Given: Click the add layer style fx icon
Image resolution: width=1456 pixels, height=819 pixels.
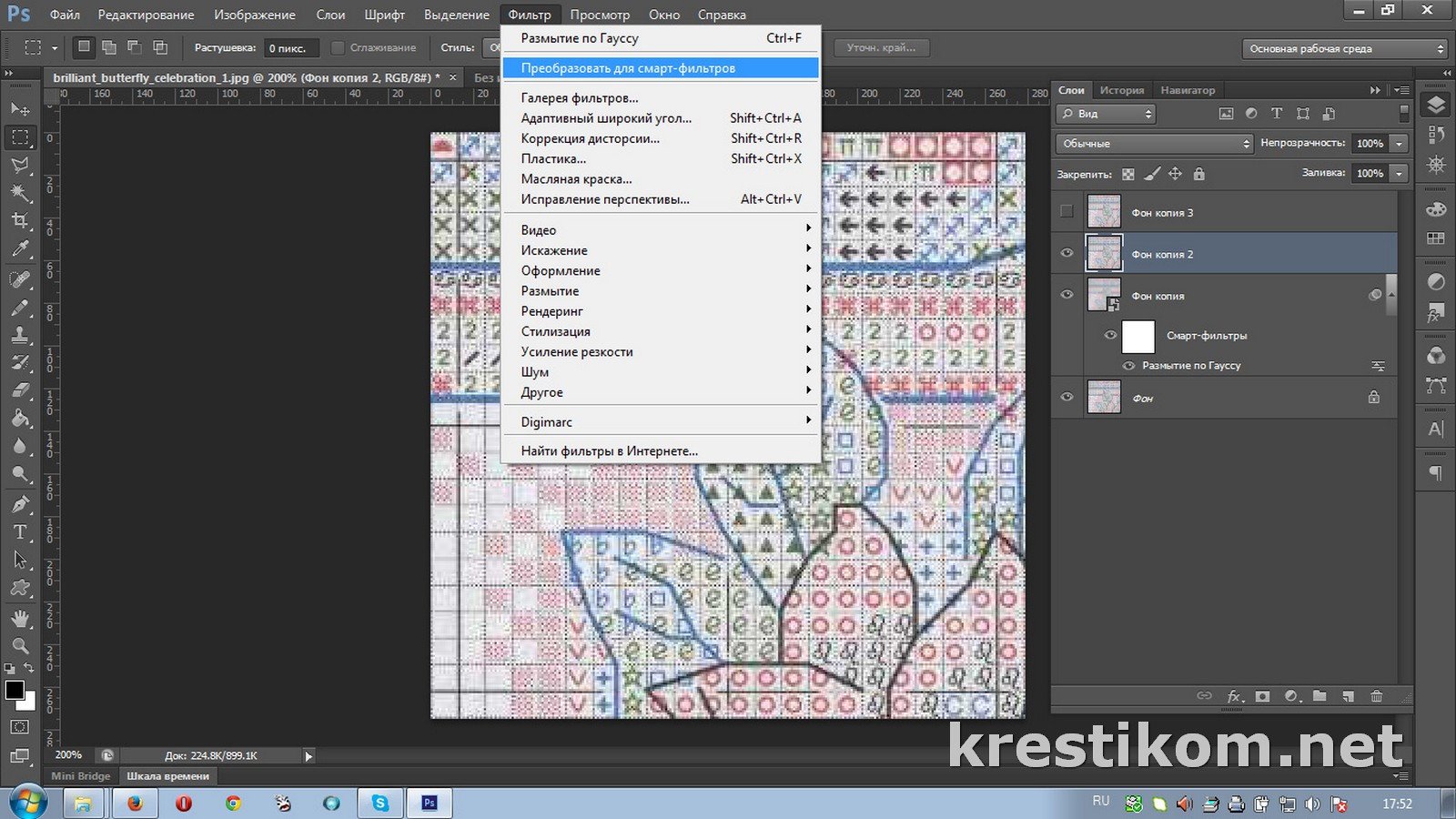Looking at the screenshot, I should pyautogui.click(x=1234, y=696).
